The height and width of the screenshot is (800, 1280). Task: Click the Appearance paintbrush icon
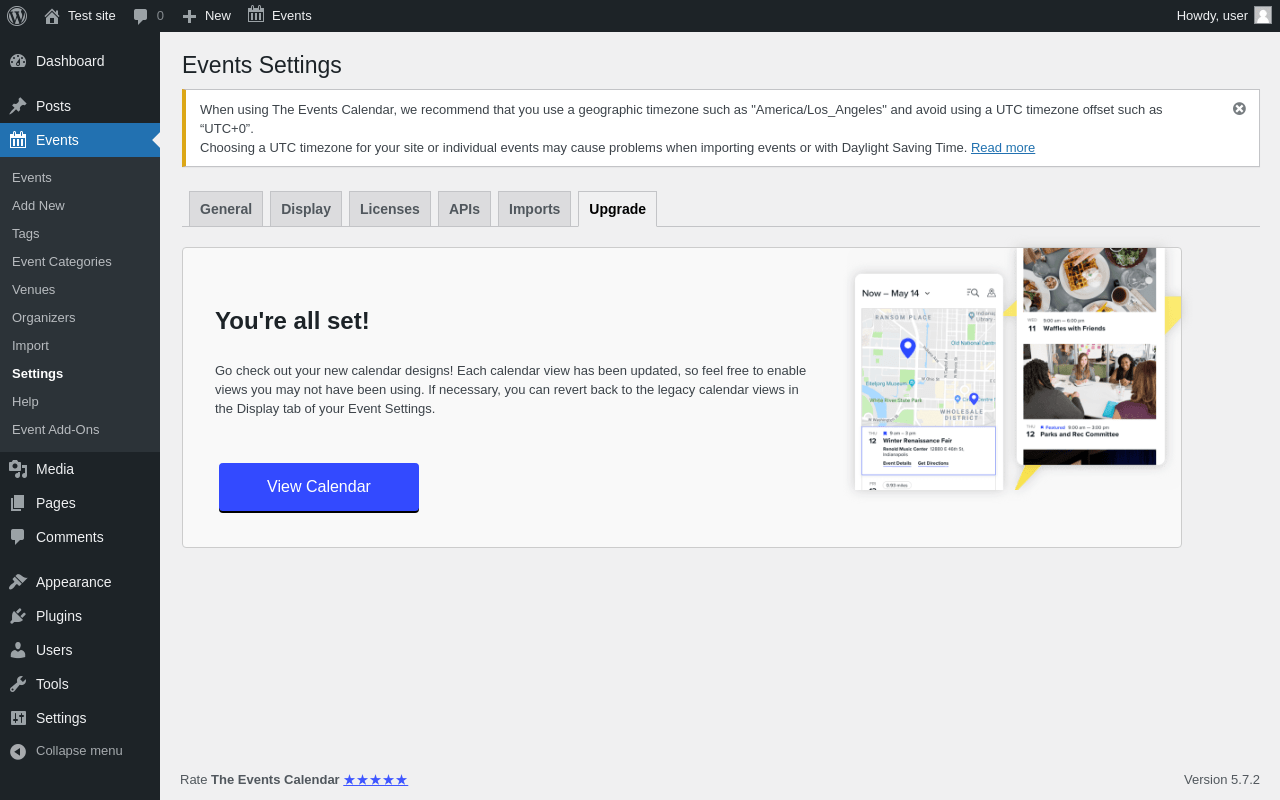[18, 582]
